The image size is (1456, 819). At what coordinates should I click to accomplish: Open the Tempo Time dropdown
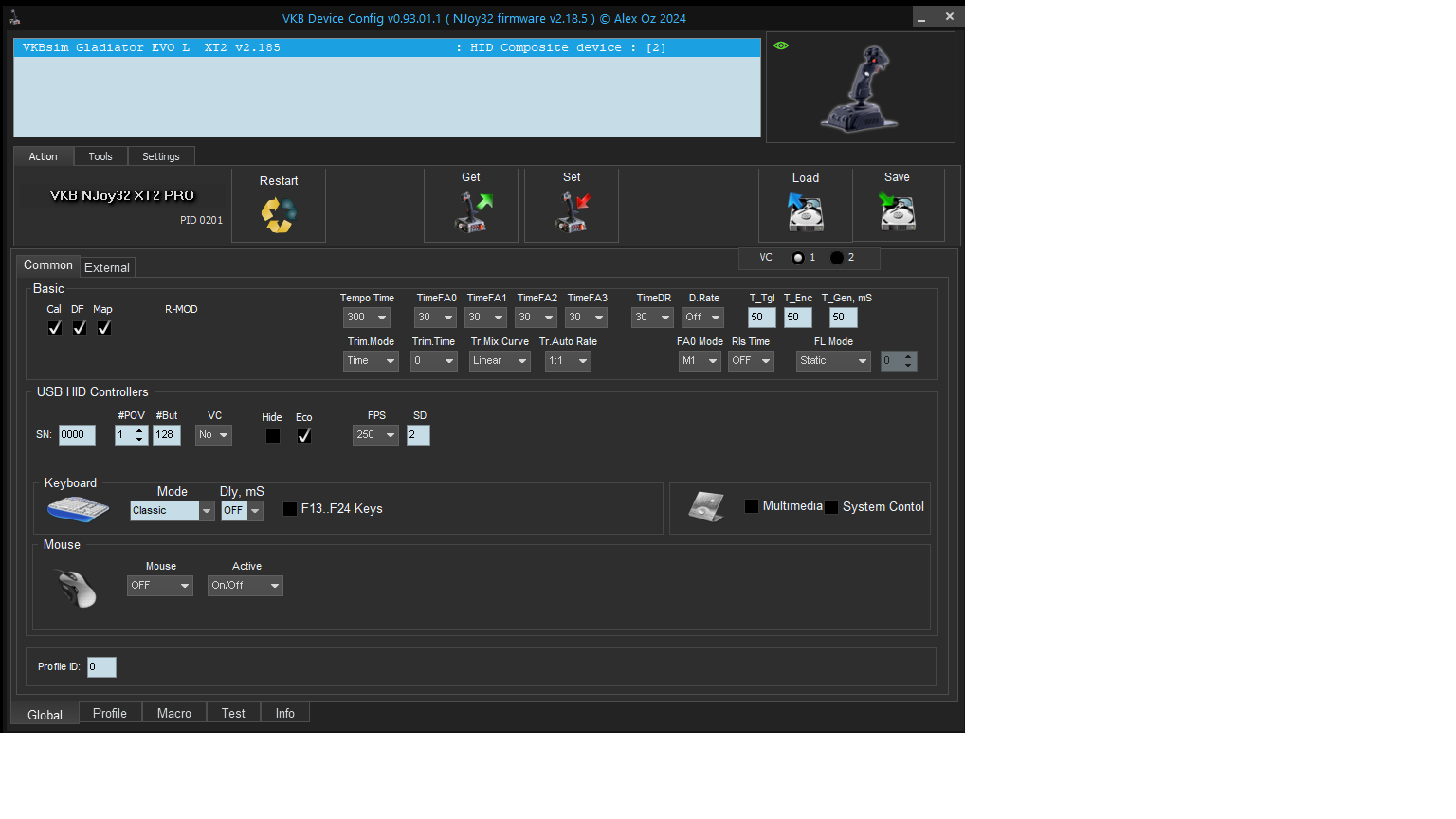pyautogui.click(x=367, y=318)
